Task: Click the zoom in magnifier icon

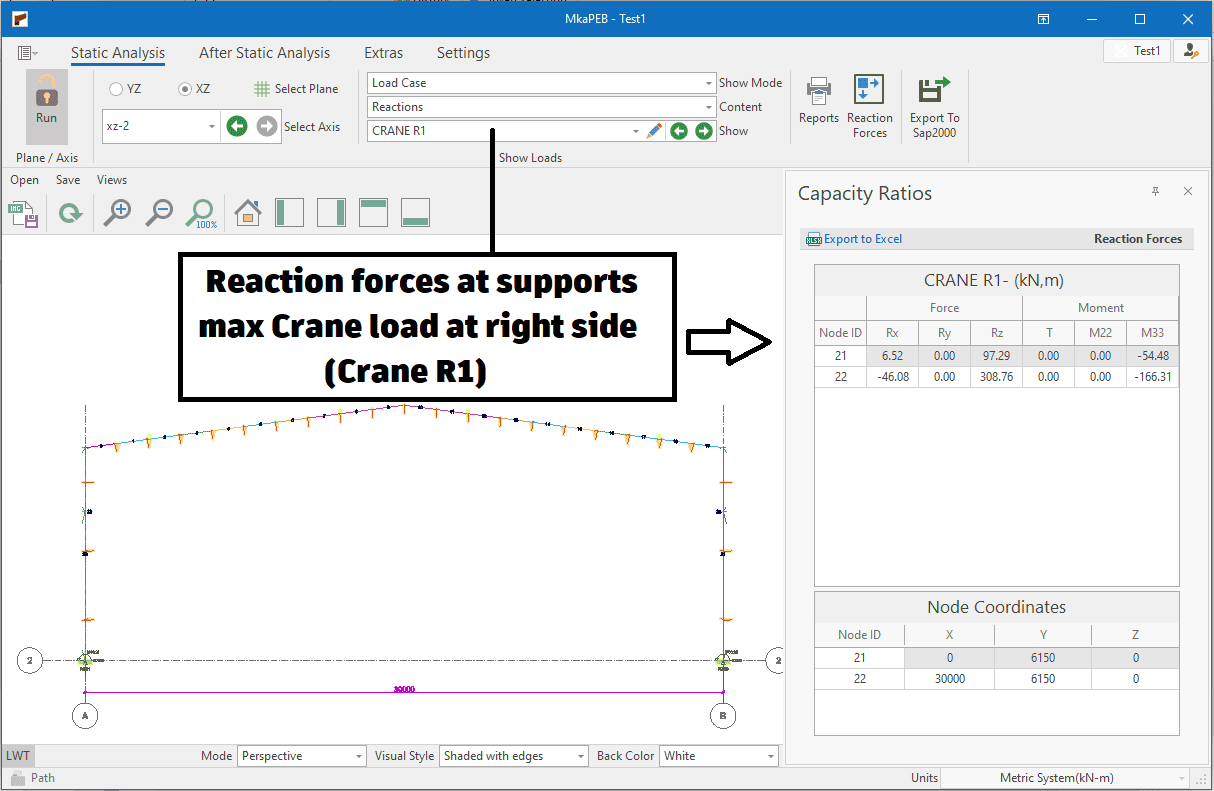Action: pyautogui.click(x=117, y=212)
